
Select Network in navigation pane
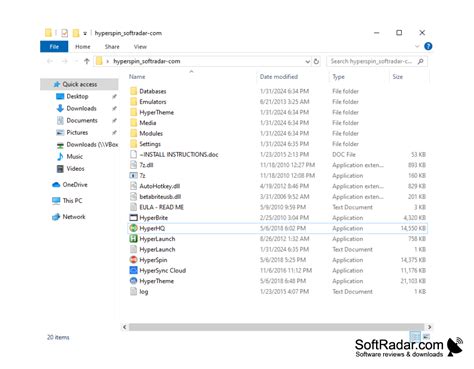click(74, 217)
